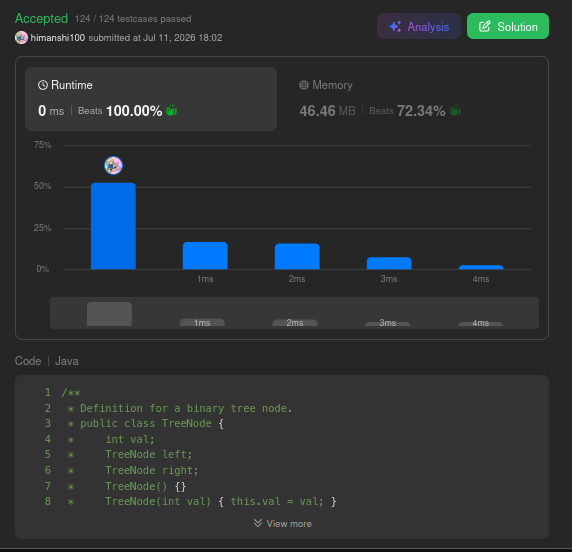
Task: Click the 2ms bar in runtime chart
Action: coord(297,256)
